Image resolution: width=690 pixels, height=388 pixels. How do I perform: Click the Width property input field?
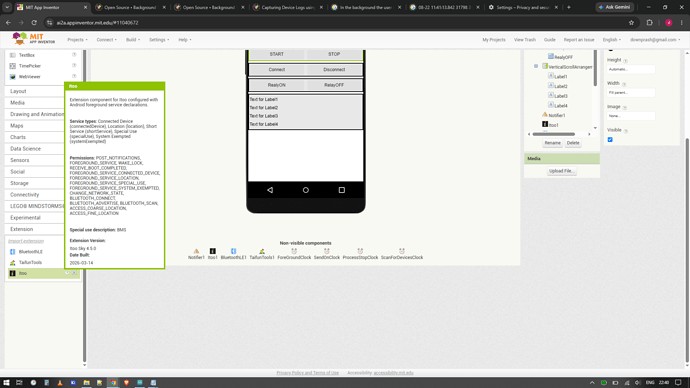pyautogui.click(x=631, y=92)
